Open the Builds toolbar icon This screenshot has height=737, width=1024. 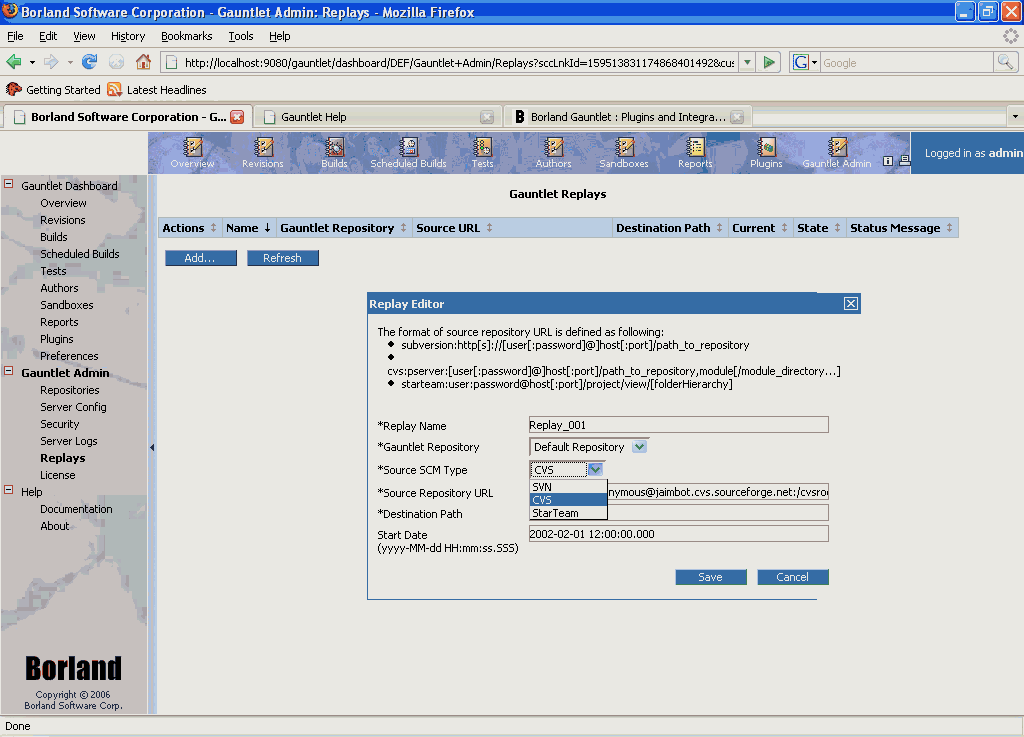click(x=334, y=153)
